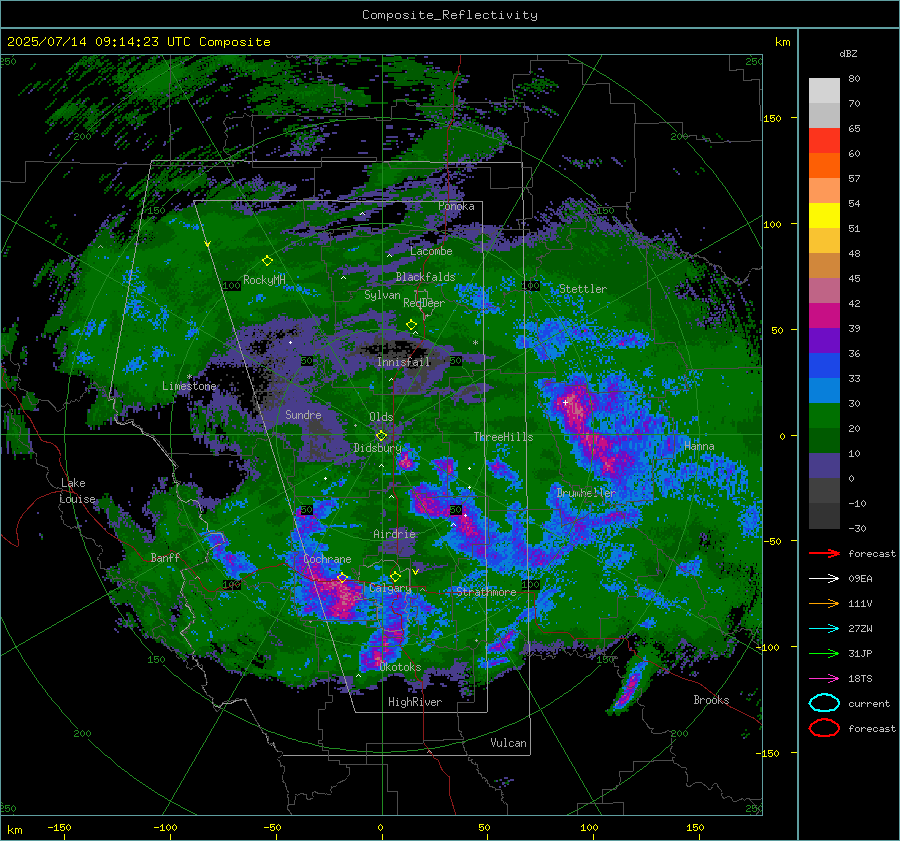This screenshot has width=900, height=841.
Task: Click the Calgary city label
Action: pos(390,588)
